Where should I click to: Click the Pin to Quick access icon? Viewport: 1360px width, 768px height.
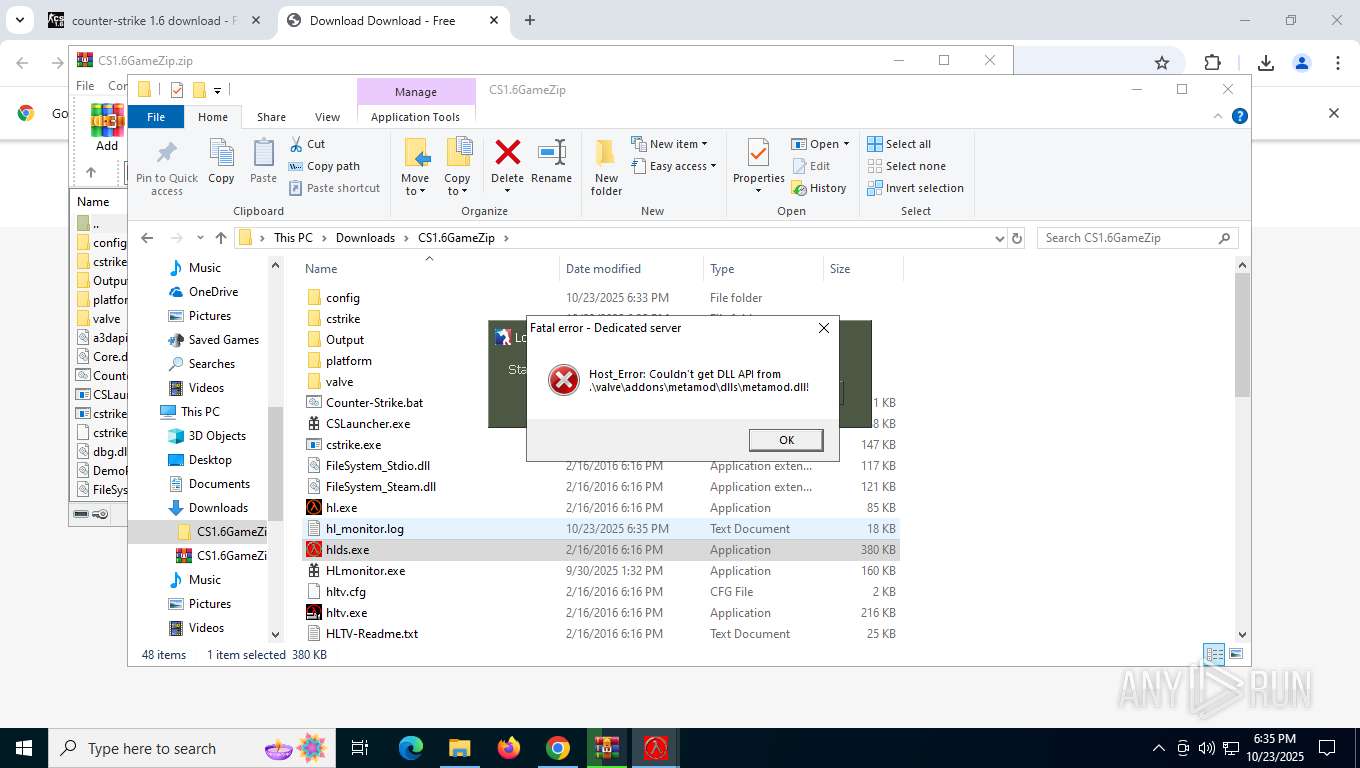click(x=167, y=152)
